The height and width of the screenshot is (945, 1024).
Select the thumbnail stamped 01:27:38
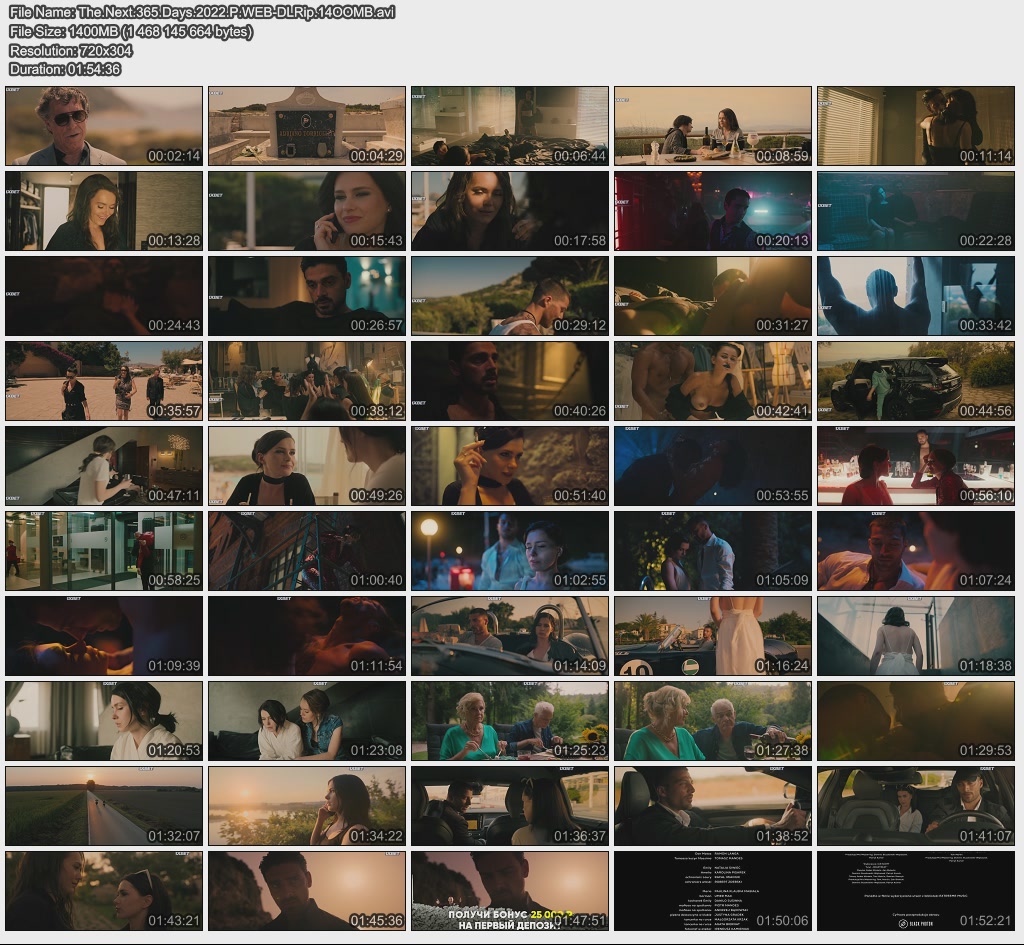[x=712, y=721]
